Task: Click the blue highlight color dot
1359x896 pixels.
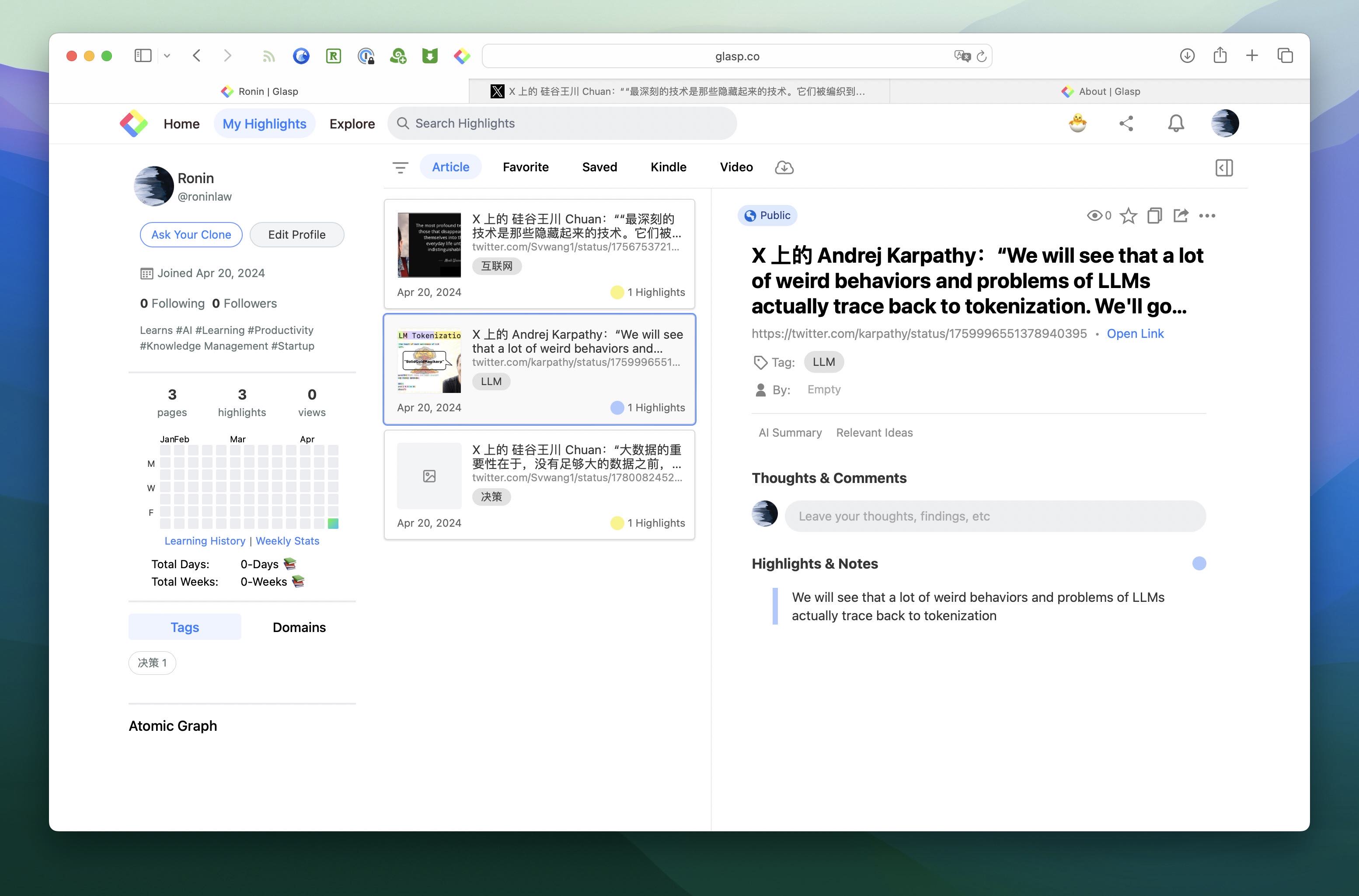Action: coord(1199,563)
